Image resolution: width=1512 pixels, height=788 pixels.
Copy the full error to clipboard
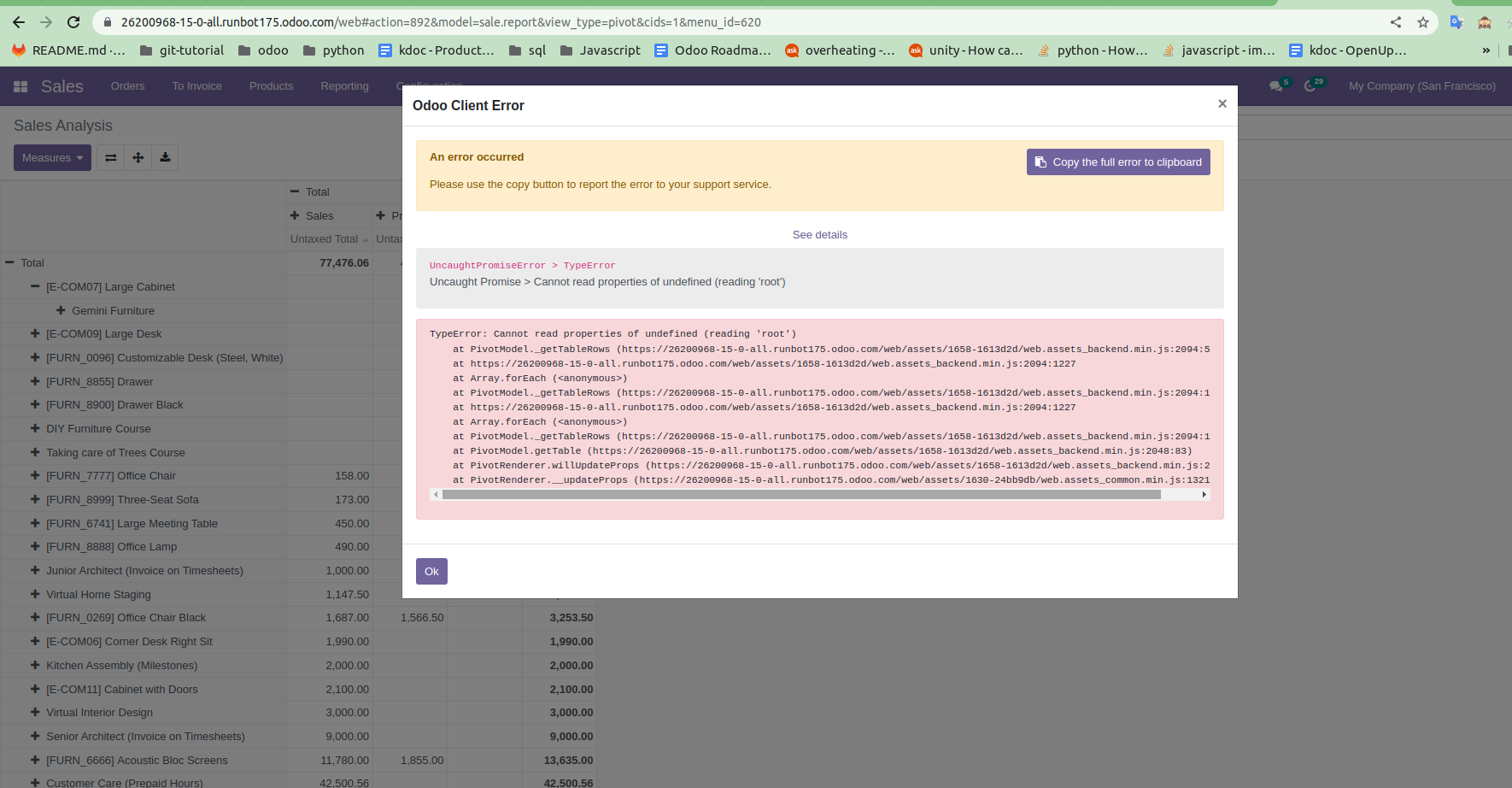click(1117, 162)
